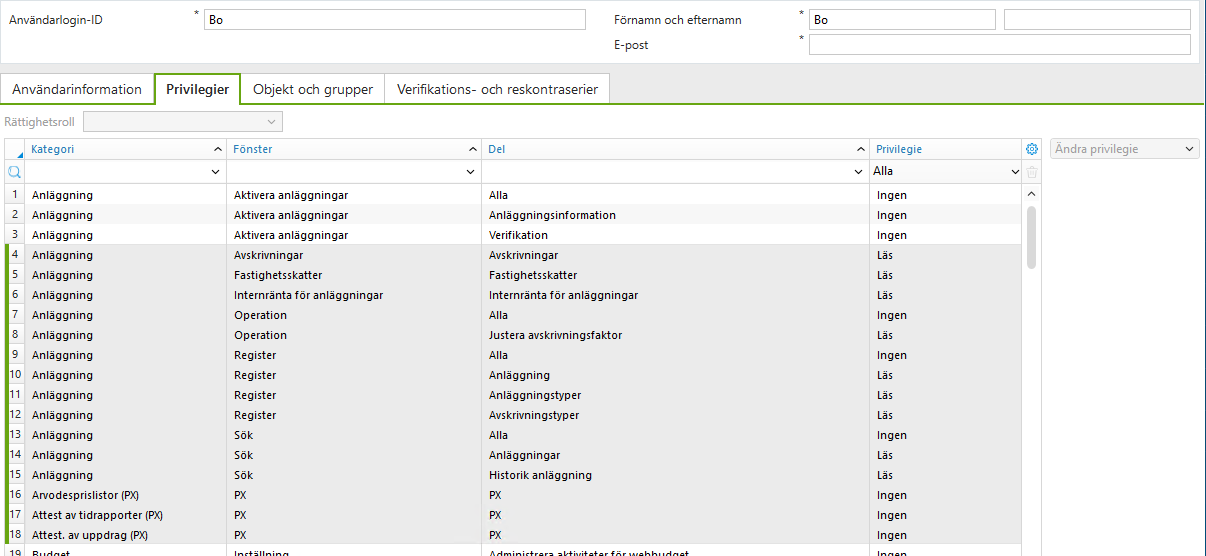
Task: Click 'Anläggningsinformation' cell in row 2
Action: click(676, 215)
